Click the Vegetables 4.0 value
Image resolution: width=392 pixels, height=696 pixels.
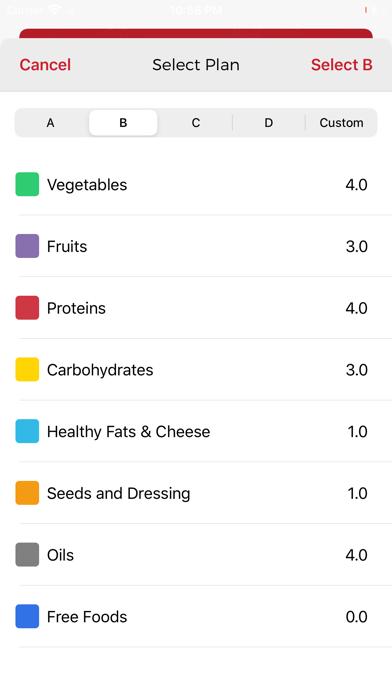[x=356, y=185]
